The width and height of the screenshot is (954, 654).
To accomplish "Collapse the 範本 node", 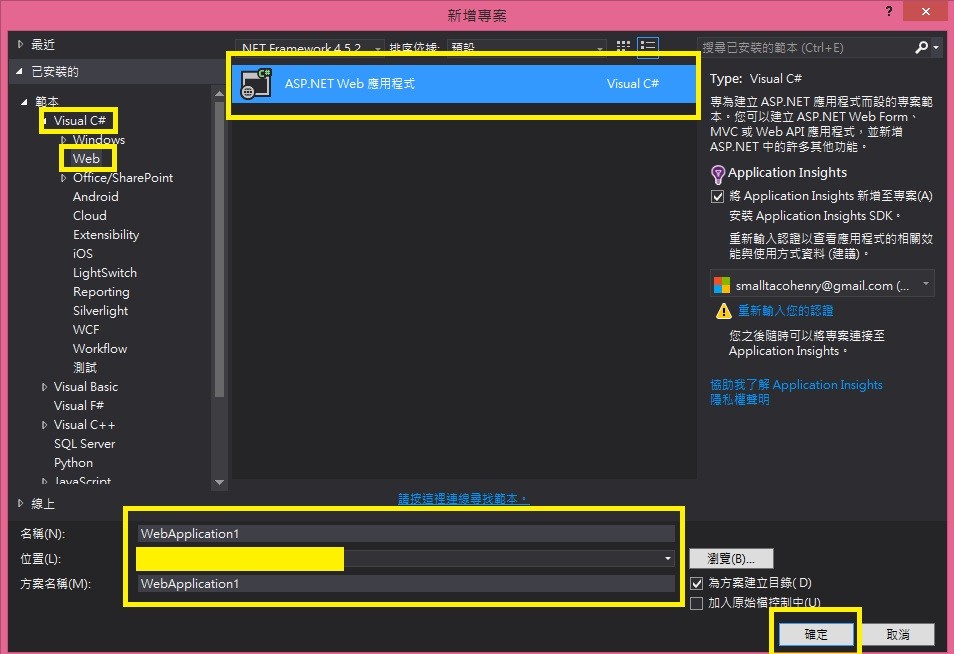I will coord(24,102).
